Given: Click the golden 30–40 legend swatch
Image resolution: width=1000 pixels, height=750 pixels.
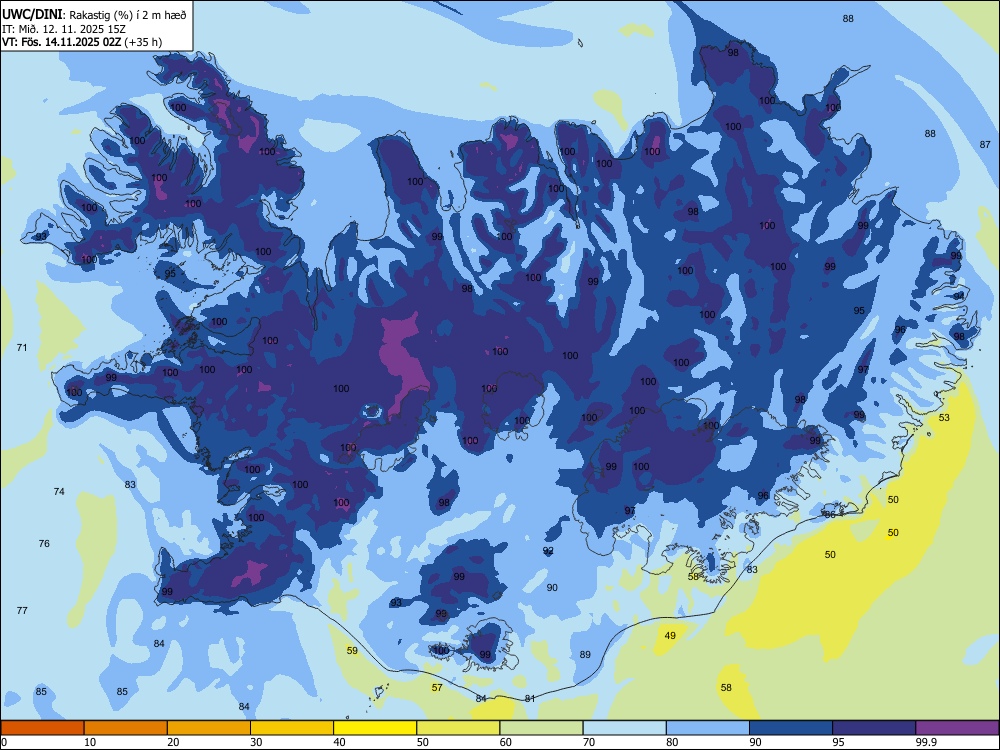Looking at the screenshot, I should pyautogui.click(x=292, y=728).
